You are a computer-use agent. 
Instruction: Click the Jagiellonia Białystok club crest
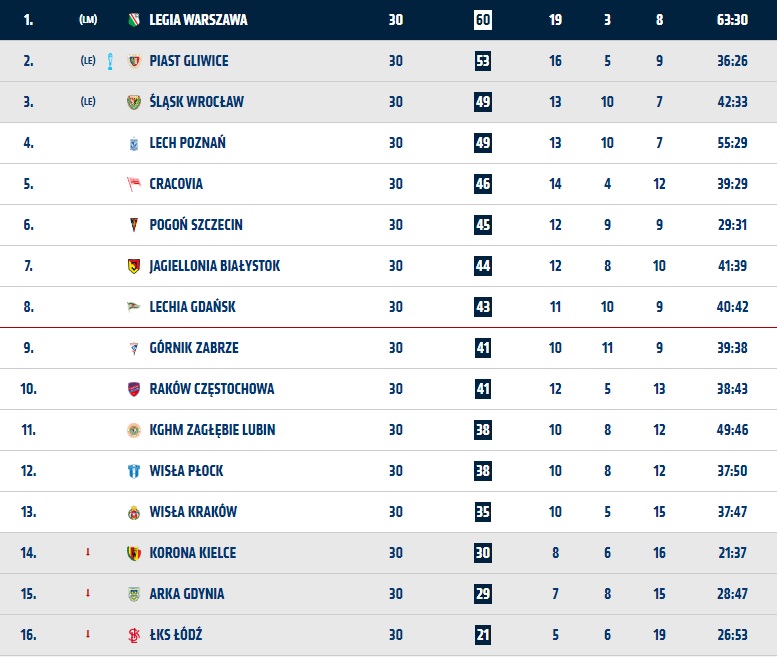coord(134,266)
